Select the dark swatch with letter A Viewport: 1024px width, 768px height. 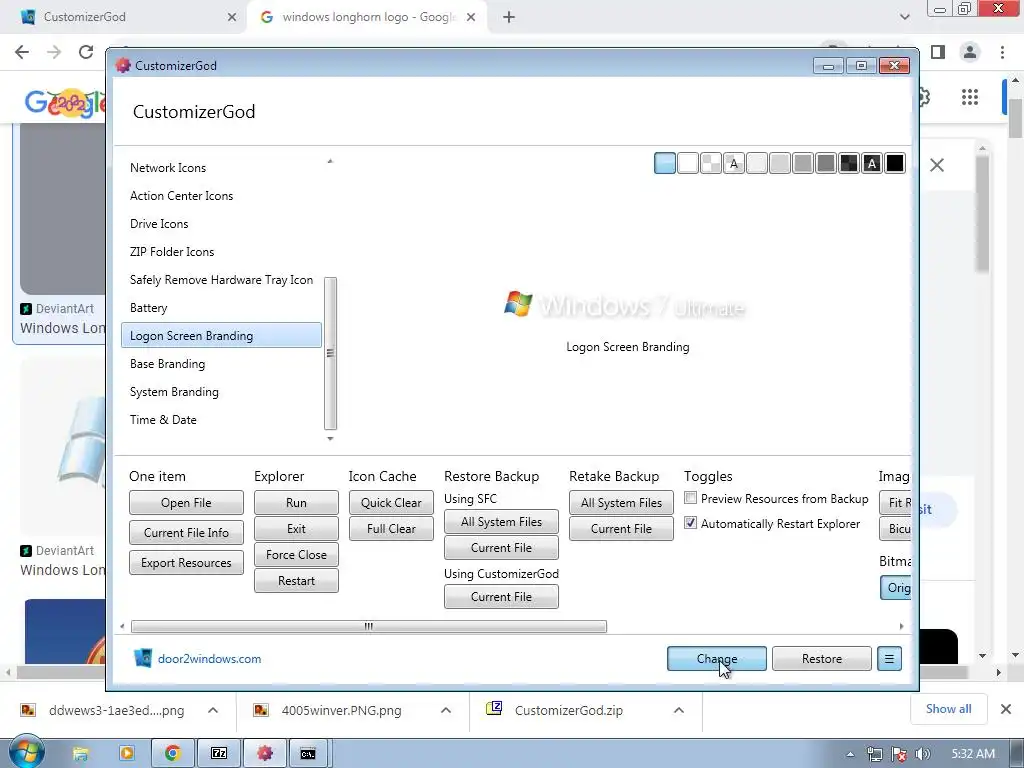coord(872,163)
